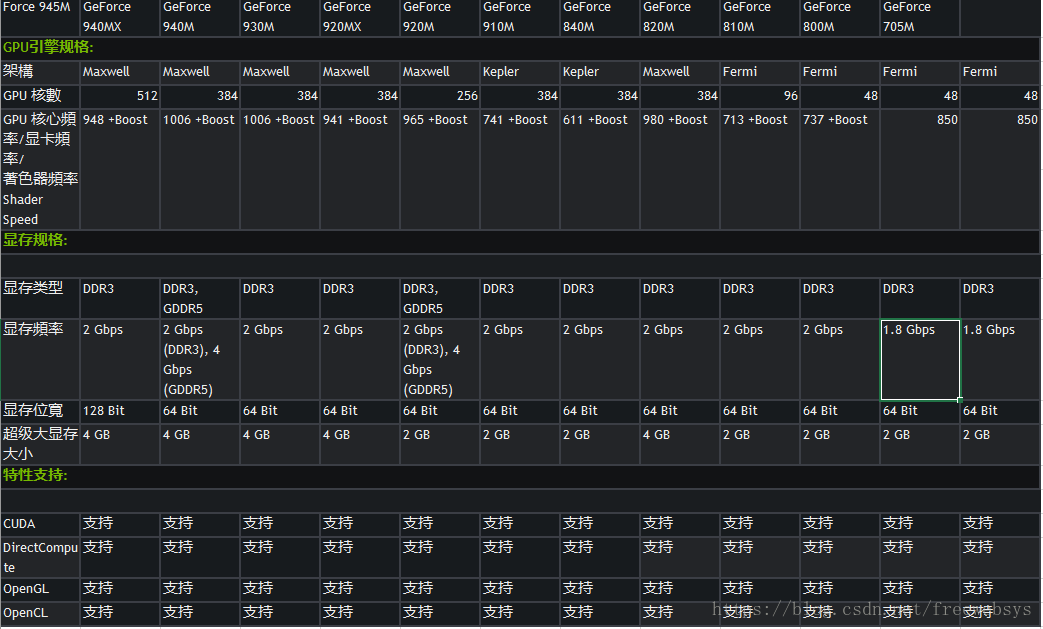Click the selected '1.8 Gbps' cell under GeForce 705M
Viewport: 1043px width, 629px height.
click(920, 359)
